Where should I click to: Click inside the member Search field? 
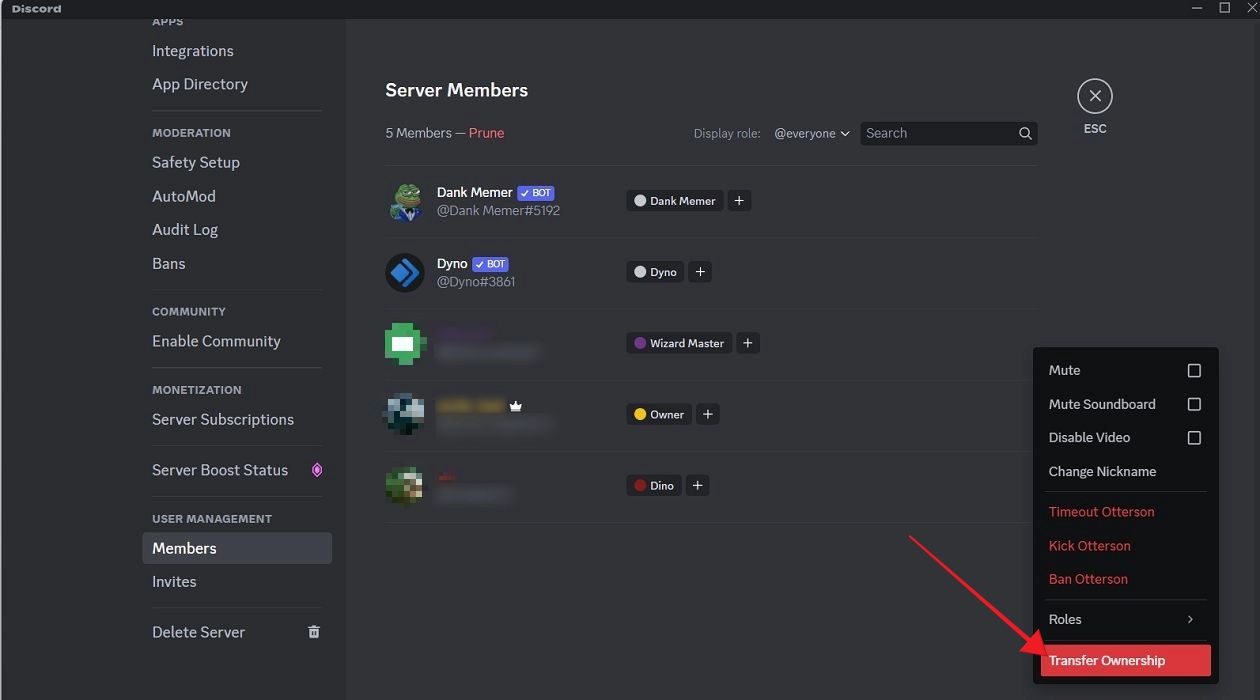[x=930, y=132]
